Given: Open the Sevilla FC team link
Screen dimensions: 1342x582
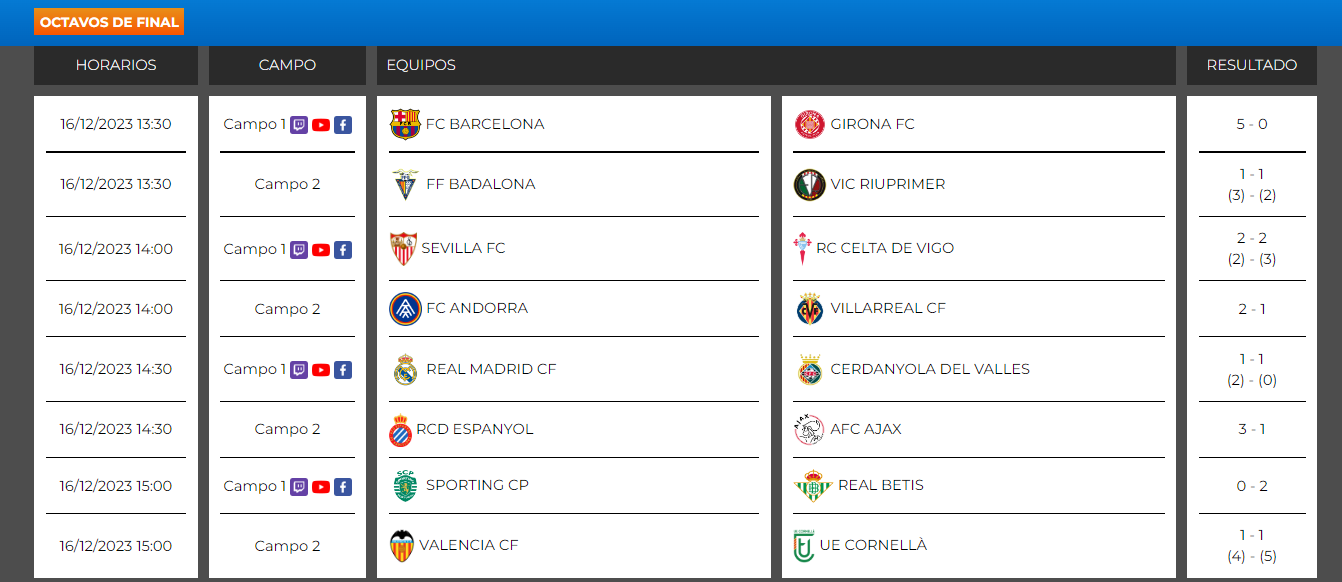Looking at the screenshot, I should [463, 248].
